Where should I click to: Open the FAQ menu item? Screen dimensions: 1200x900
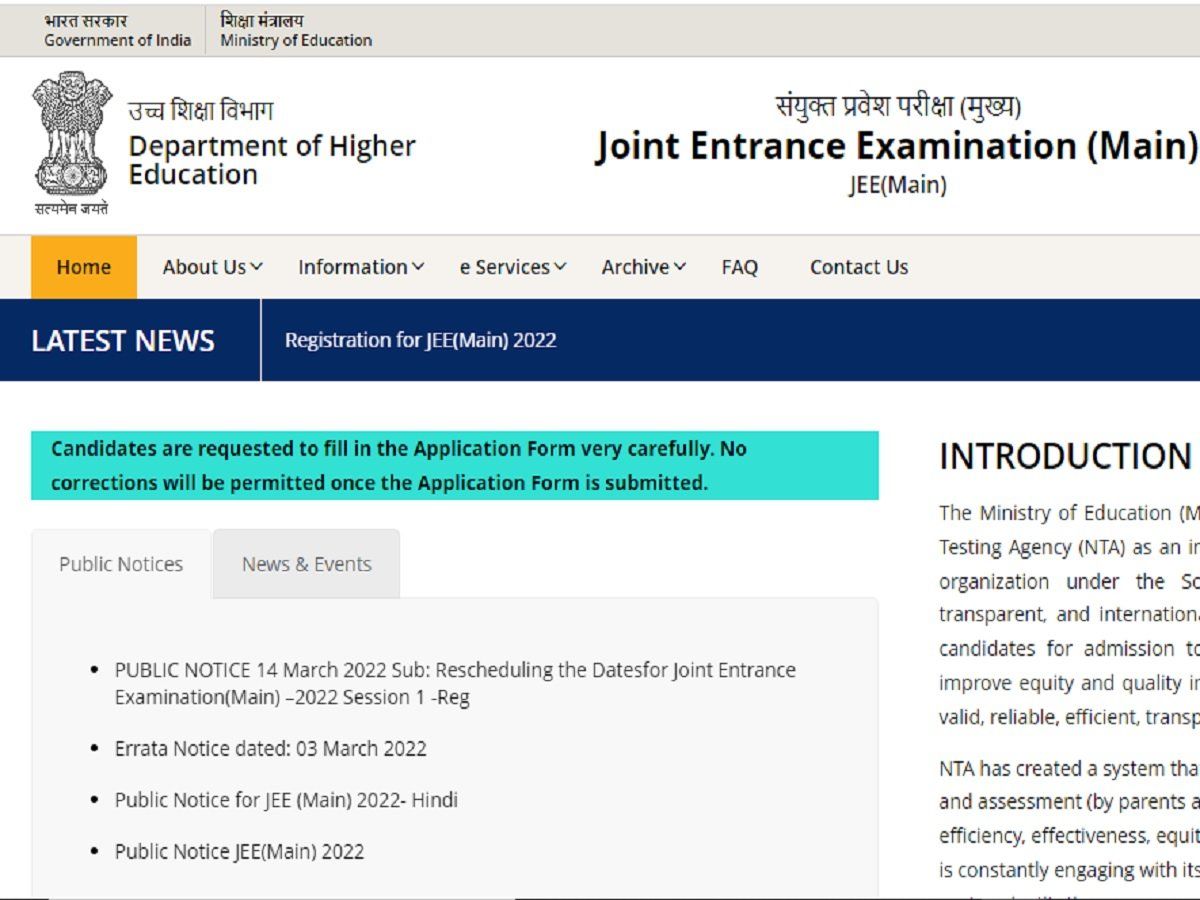740,267
